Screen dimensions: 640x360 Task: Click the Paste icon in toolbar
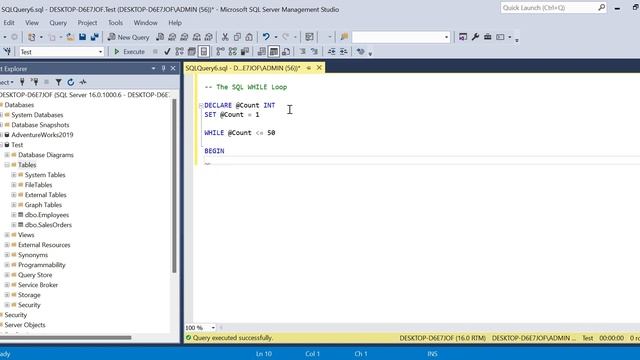249,37
